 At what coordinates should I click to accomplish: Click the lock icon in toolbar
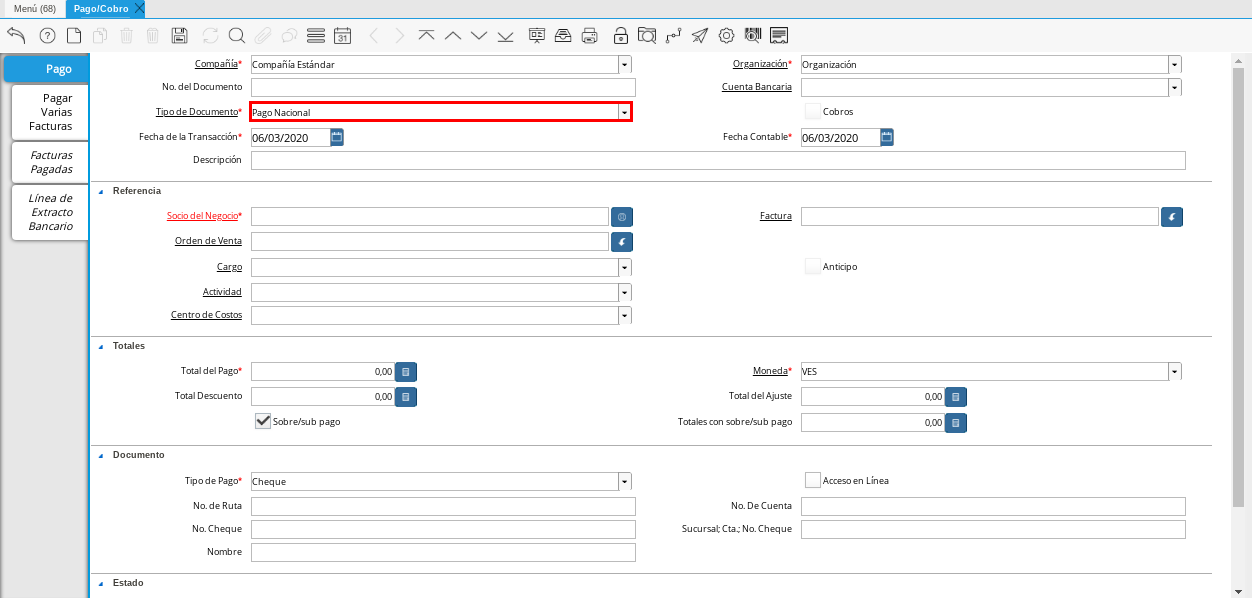[x=620, y=36]
